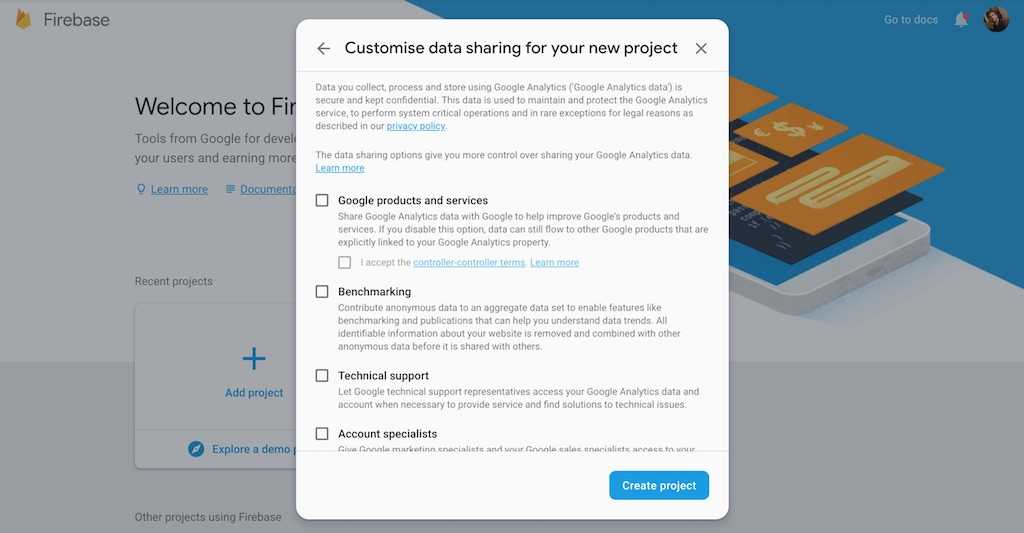Image resolution: width=1024 pixels, height=533 pixels.
Task: Click the compass icon for demo project
Action: tap(196, 449)
